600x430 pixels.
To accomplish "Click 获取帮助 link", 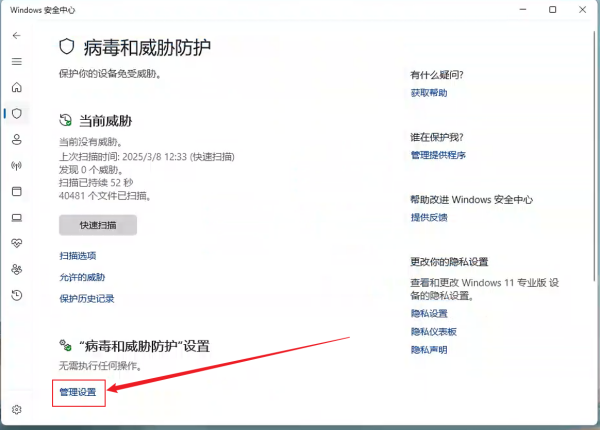I will 429,93.
